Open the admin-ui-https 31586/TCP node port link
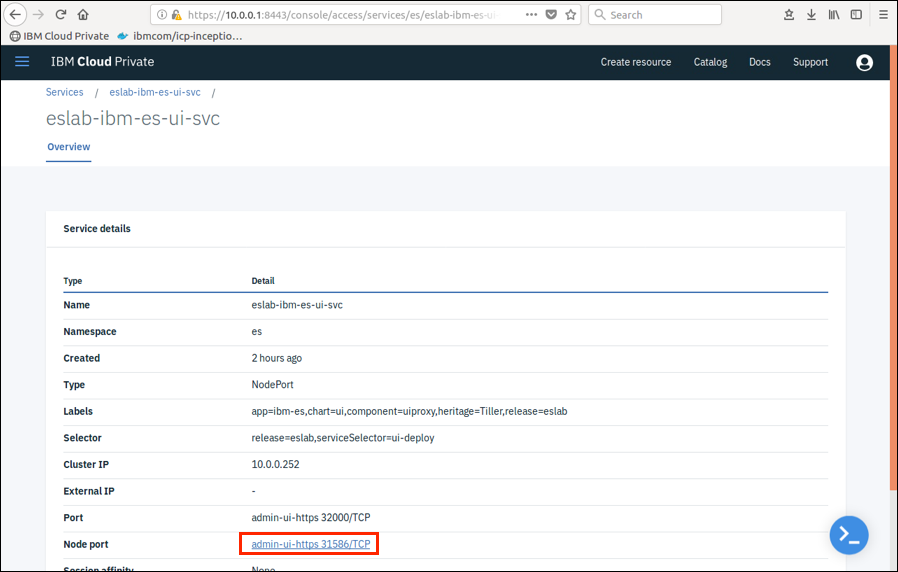 [311, 544]
